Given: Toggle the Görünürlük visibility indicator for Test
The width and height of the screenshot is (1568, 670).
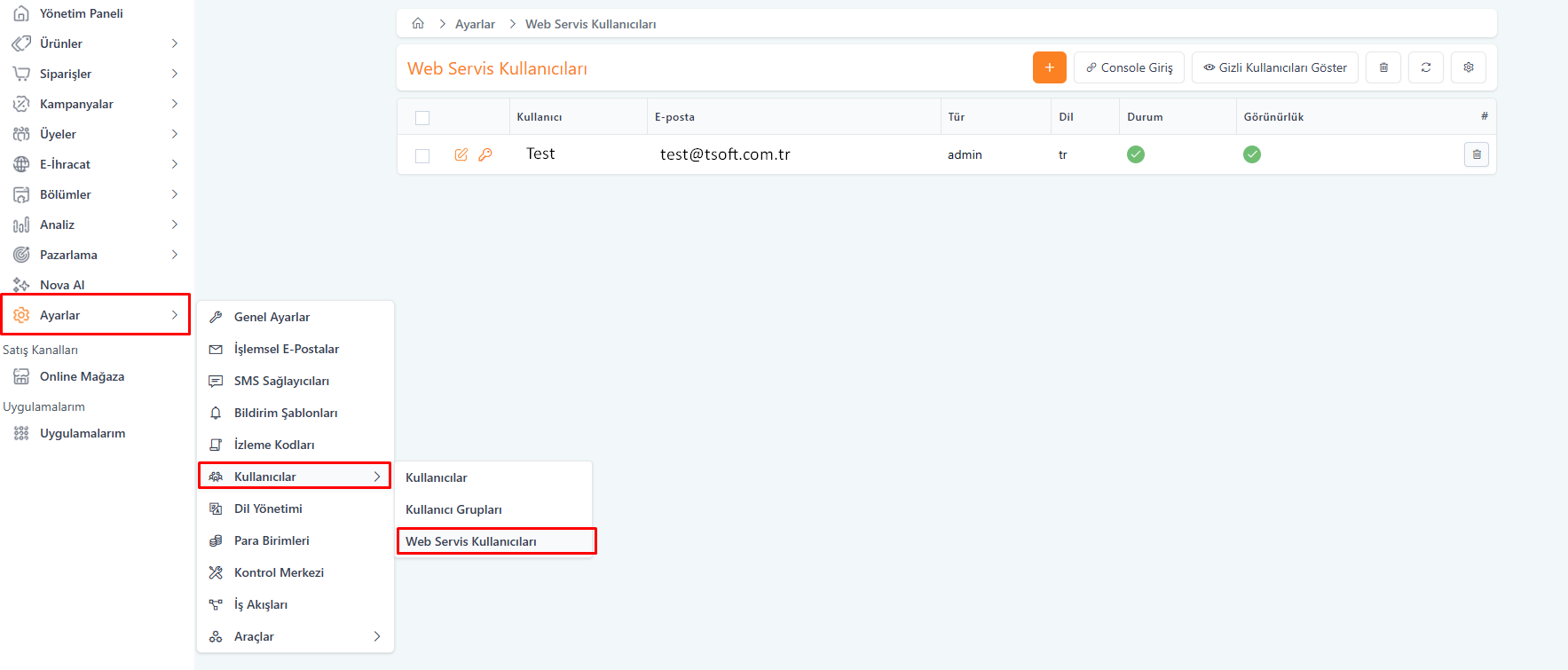Looking at the screenshot, I should coord(1251,154).
